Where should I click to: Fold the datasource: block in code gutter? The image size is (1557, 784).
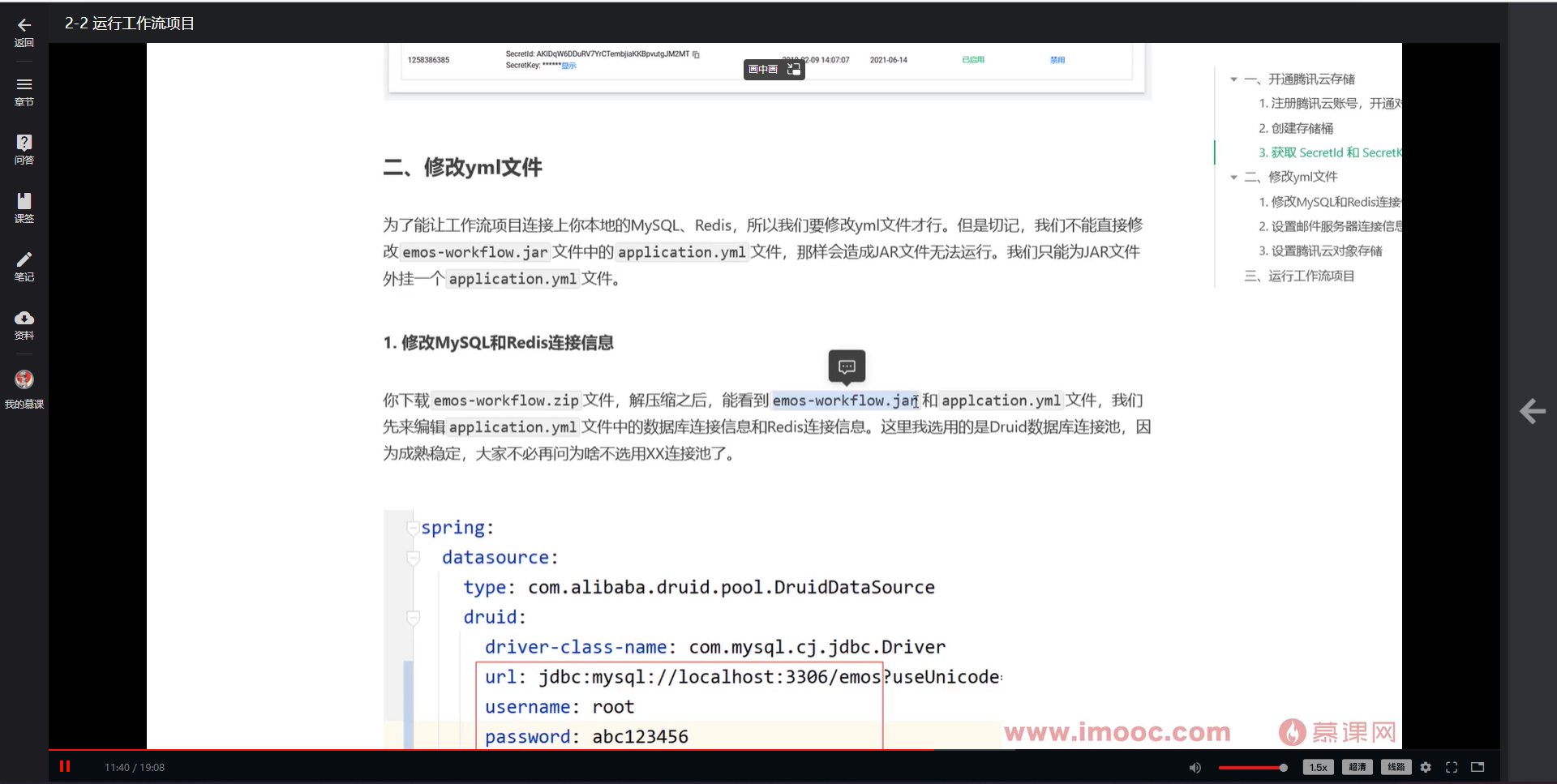(413, 558)
